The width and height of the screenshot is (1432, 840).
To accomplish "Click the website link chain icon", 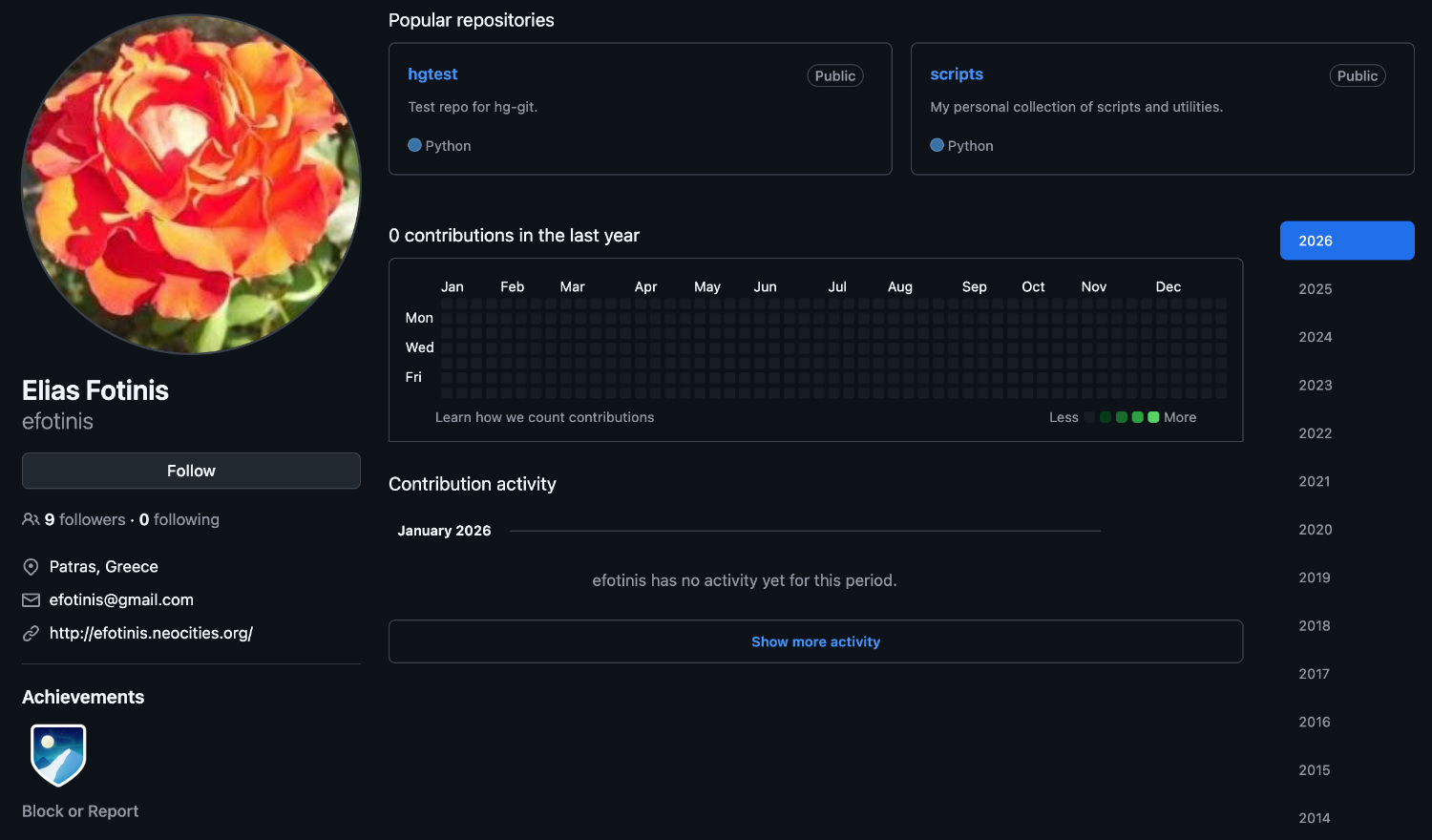I will point(31,633).
